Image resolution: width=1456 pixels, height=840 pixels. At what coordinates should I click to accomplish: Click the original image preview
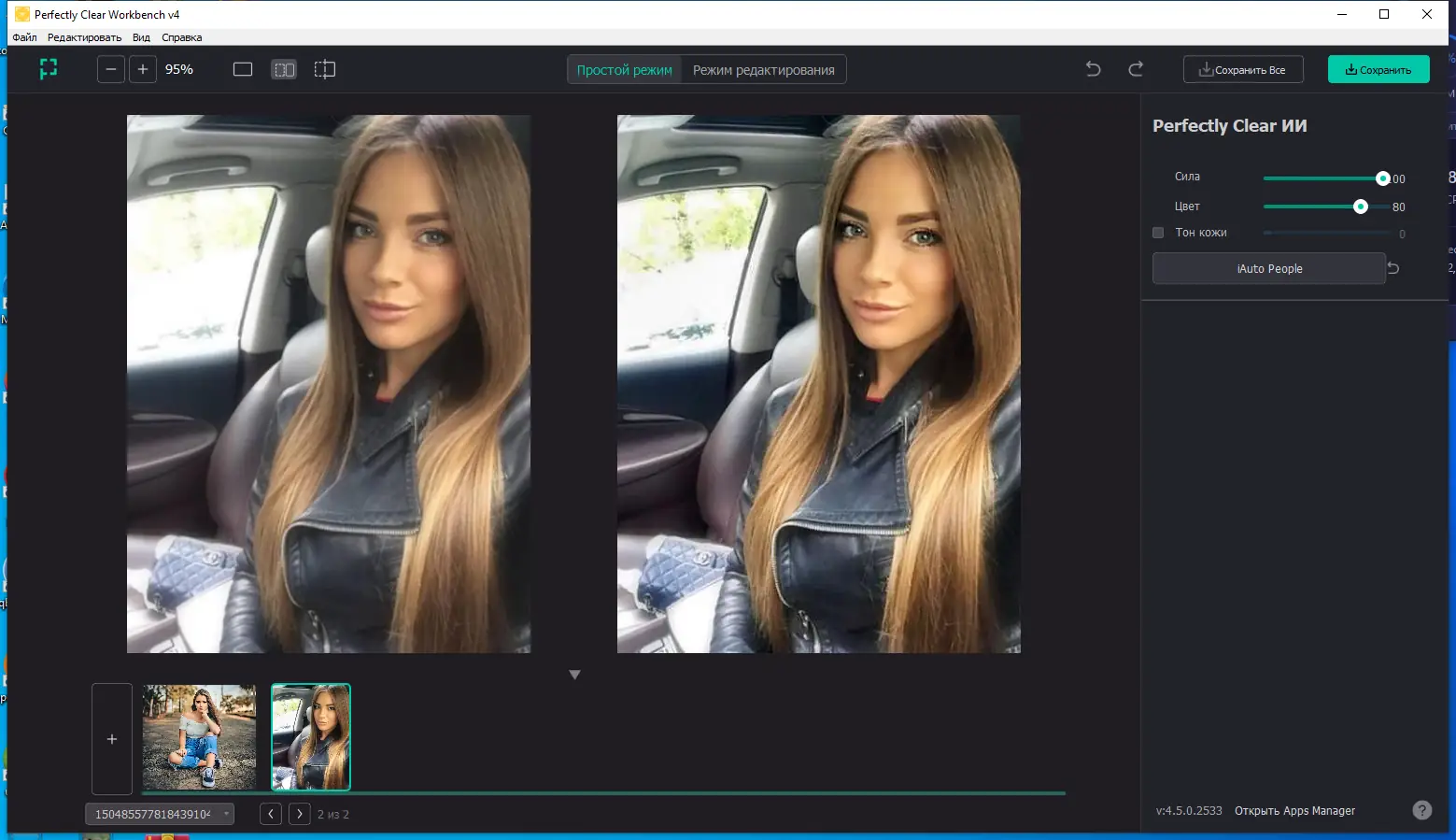coord(329,384)
